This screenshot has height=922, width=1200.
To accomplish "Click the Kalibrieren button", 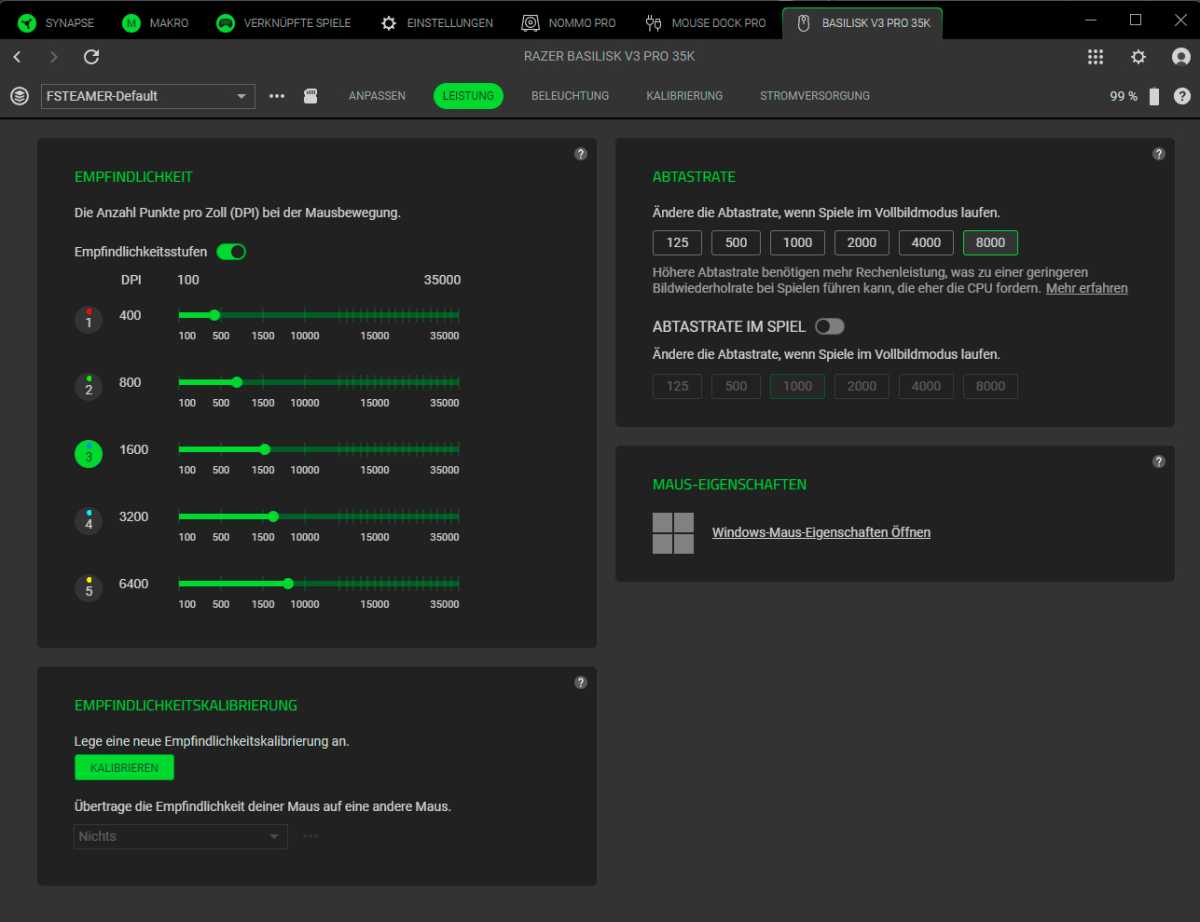I will [x=124, y=767].
